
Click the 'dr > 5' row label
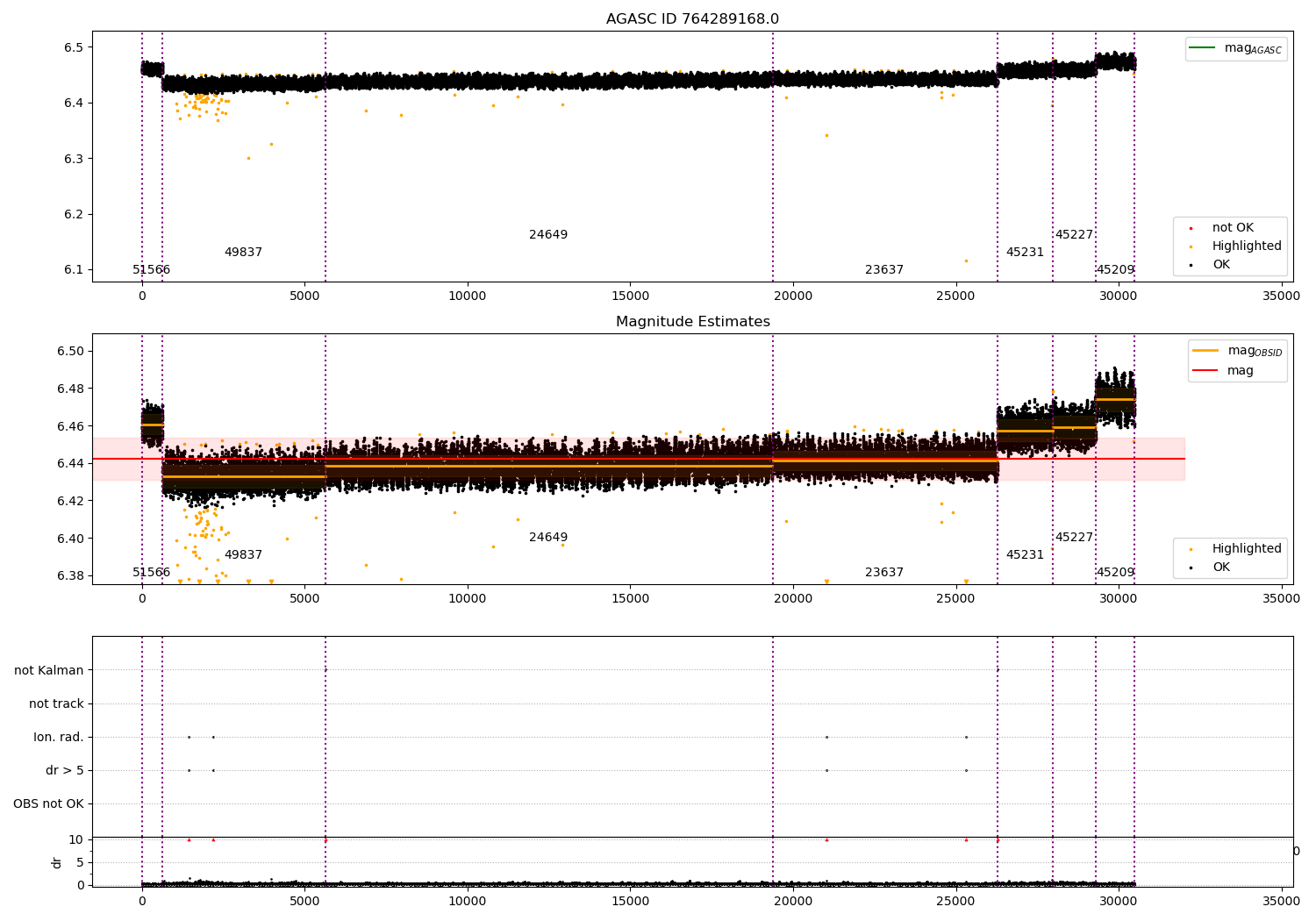pos(65,770)
